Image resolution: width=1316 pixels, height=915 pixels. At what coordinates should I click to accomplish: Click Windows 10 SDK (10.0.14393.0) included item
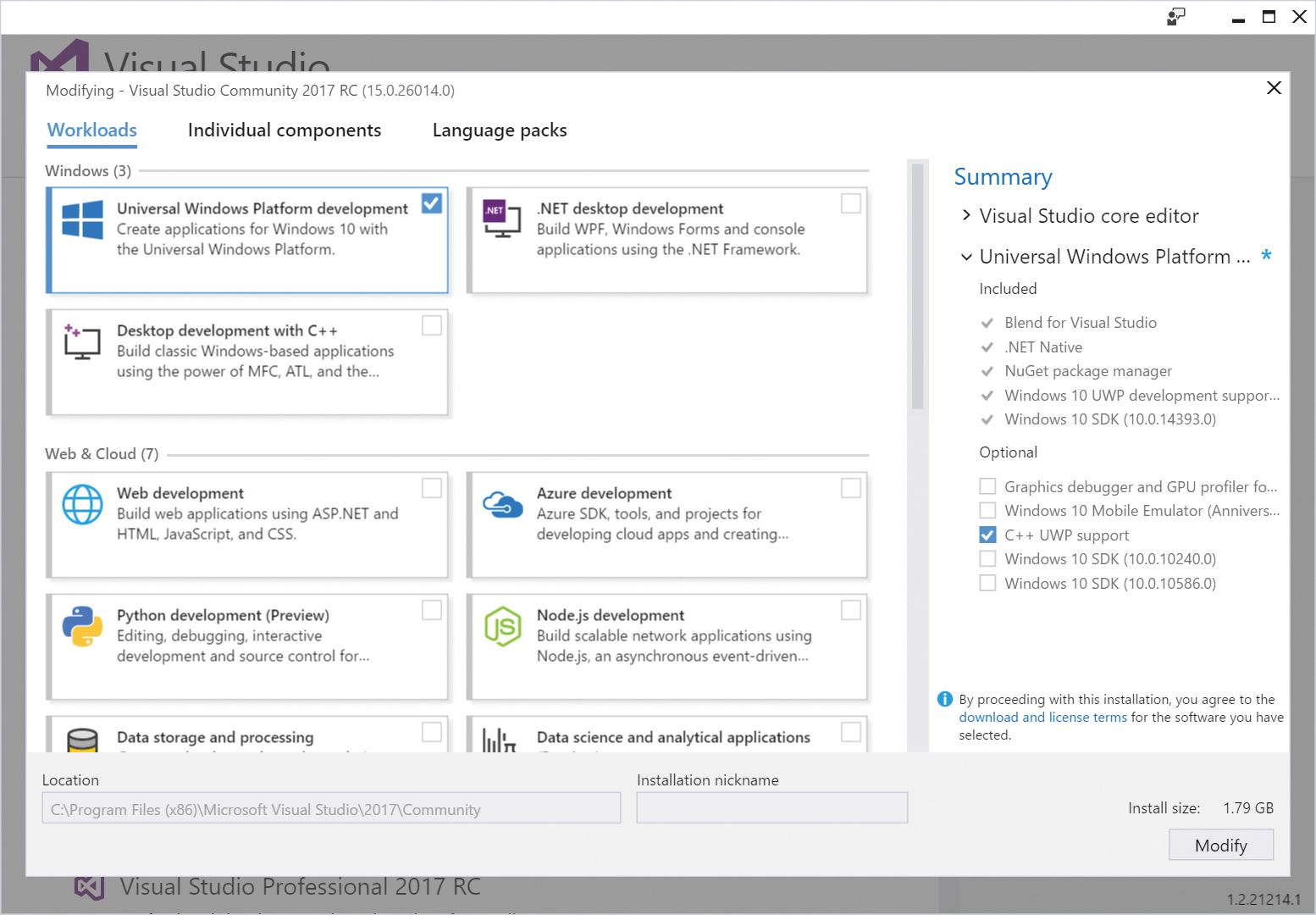pyautogui.click(x=1110, y=419)
